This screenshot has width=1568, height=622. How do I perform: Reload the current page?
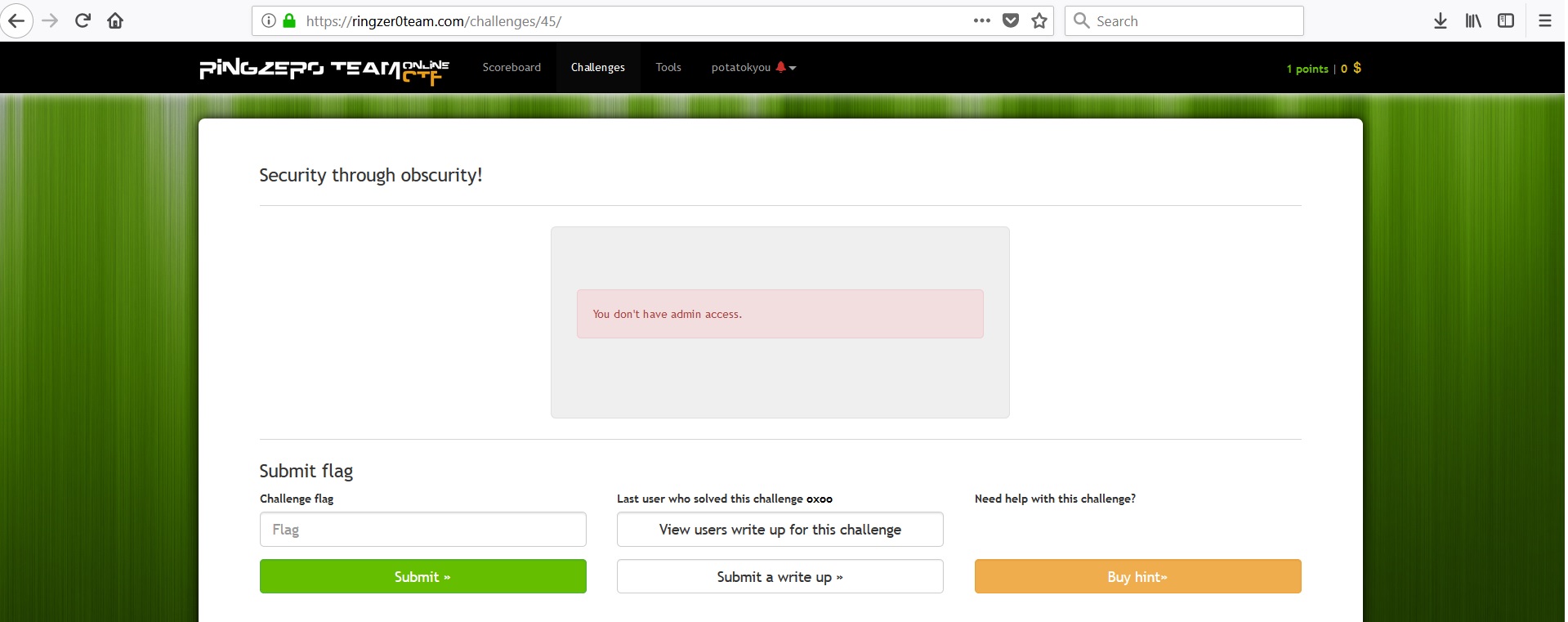tap(83, 20)
